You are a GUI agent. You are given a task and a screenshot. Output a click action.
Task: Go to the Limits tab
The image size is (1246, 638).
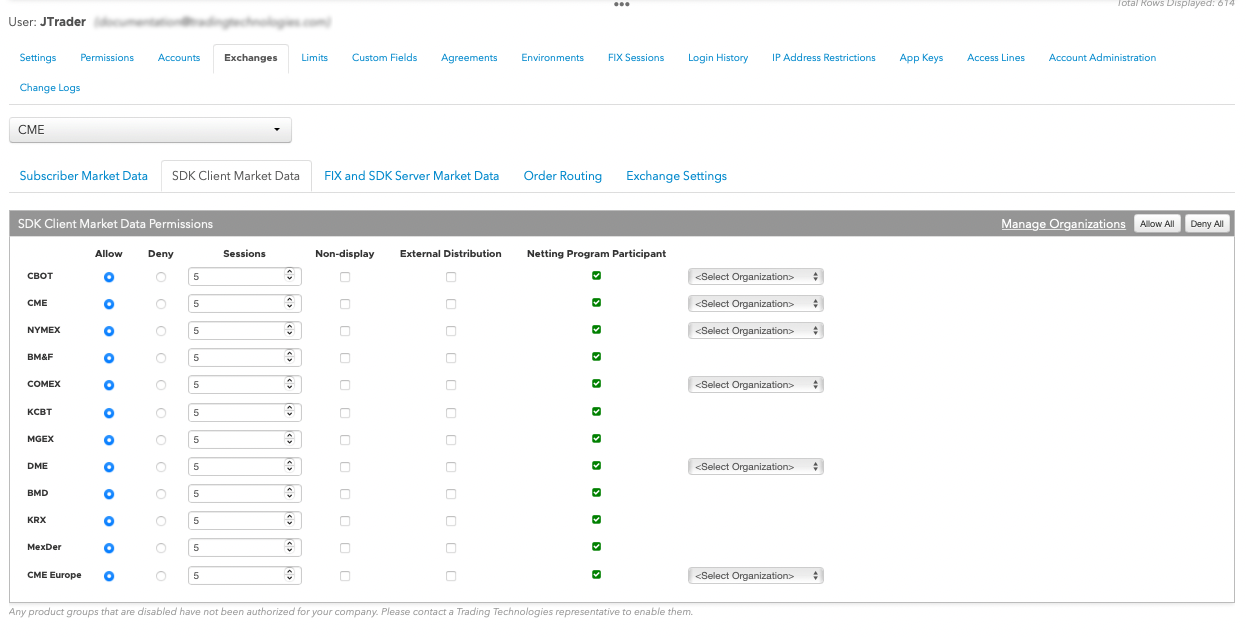coord(314,58)
